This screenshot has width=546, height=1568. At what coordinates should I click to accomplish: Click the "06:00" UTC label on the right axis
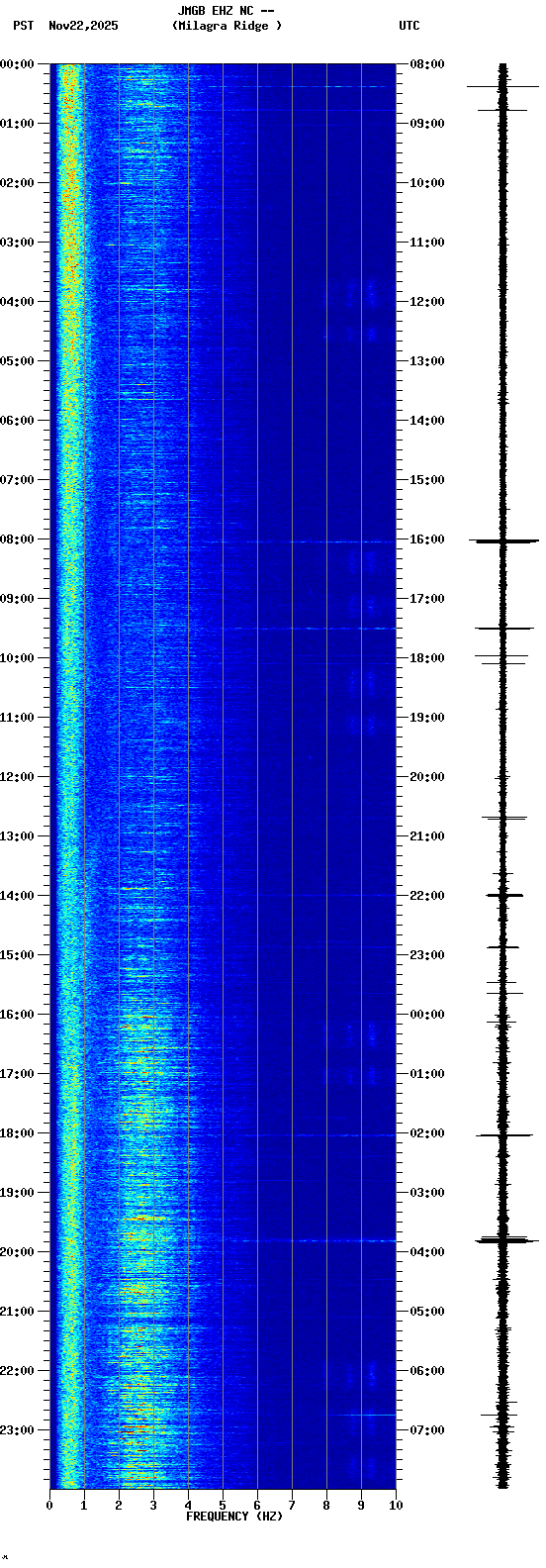427,1371
